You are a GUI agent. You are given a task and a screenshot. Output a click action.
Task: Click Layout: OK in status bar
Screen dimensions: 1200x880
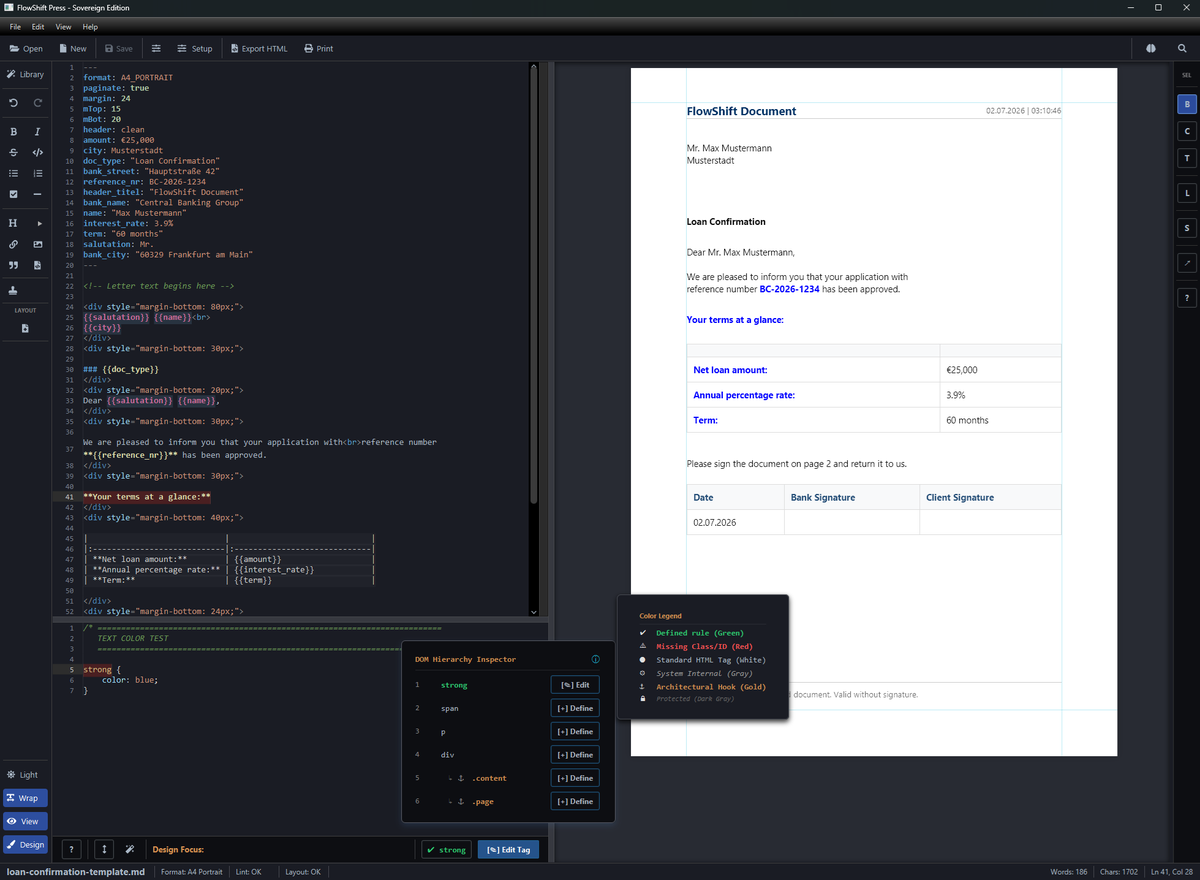pyautogui.click(x=301, y=872)
